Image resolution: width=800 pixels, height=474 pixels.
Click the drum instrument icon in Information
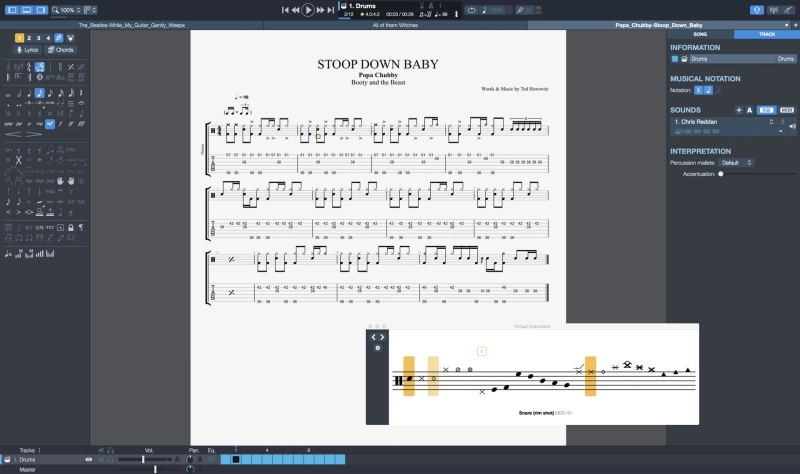tap(684, 59)
